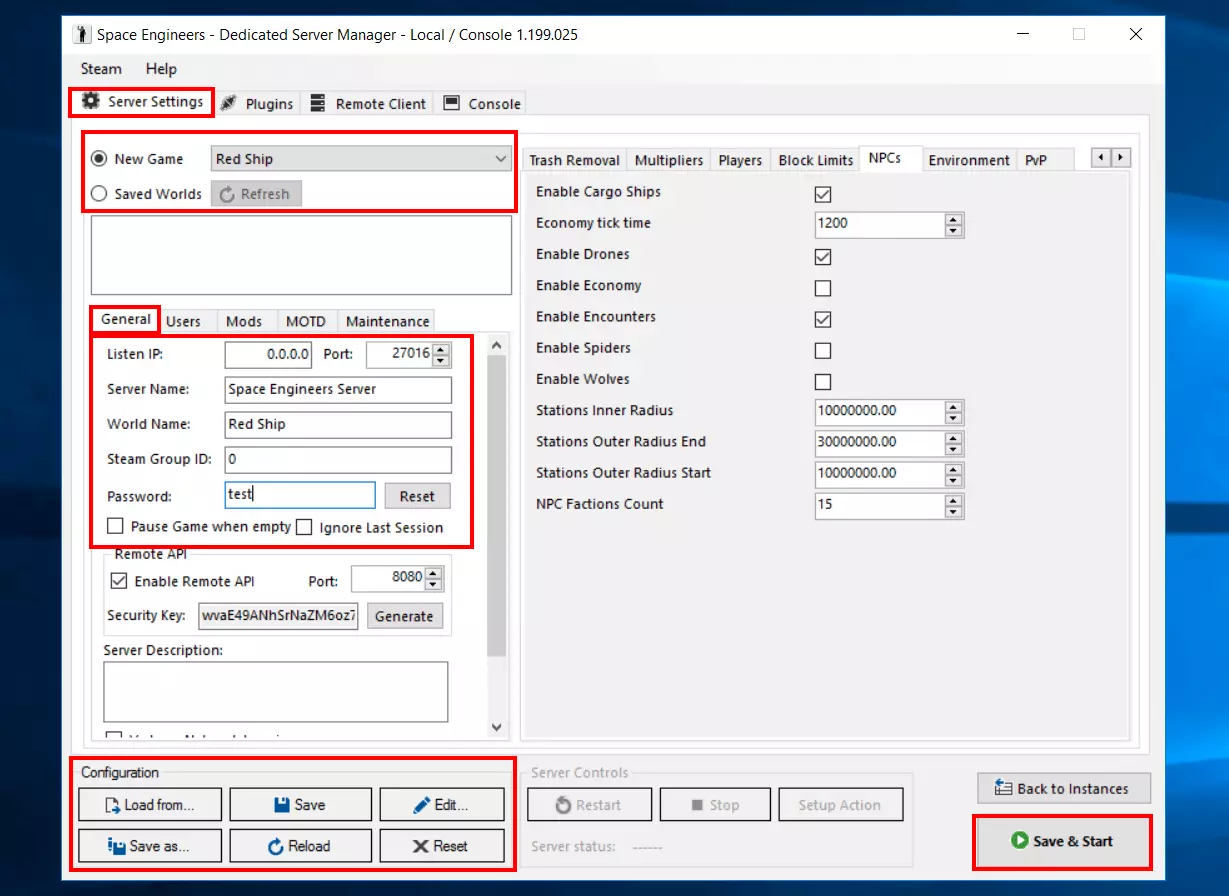Click the Listen IP field
Screen dimensions: 1229x896
(268, 354)
